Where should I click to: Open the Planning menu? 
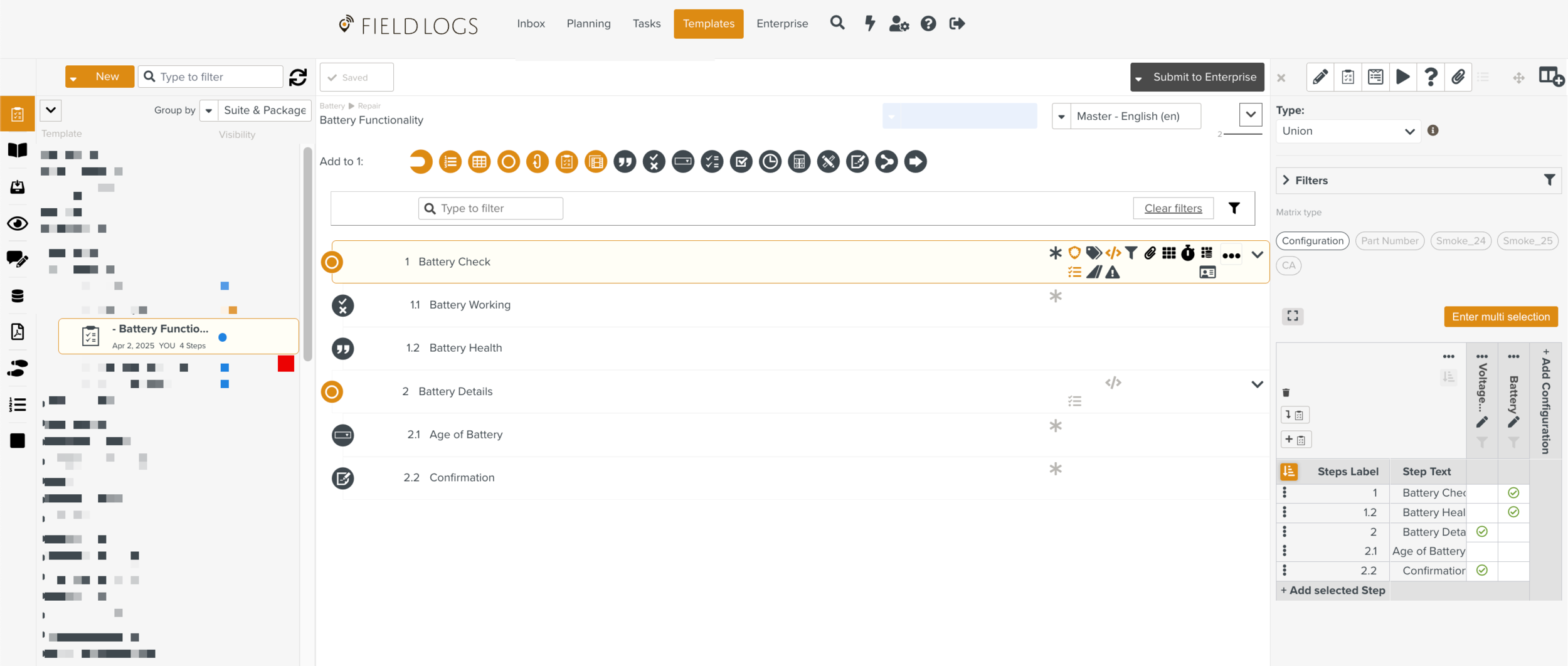pyautogui.click(x=588, y=24)
